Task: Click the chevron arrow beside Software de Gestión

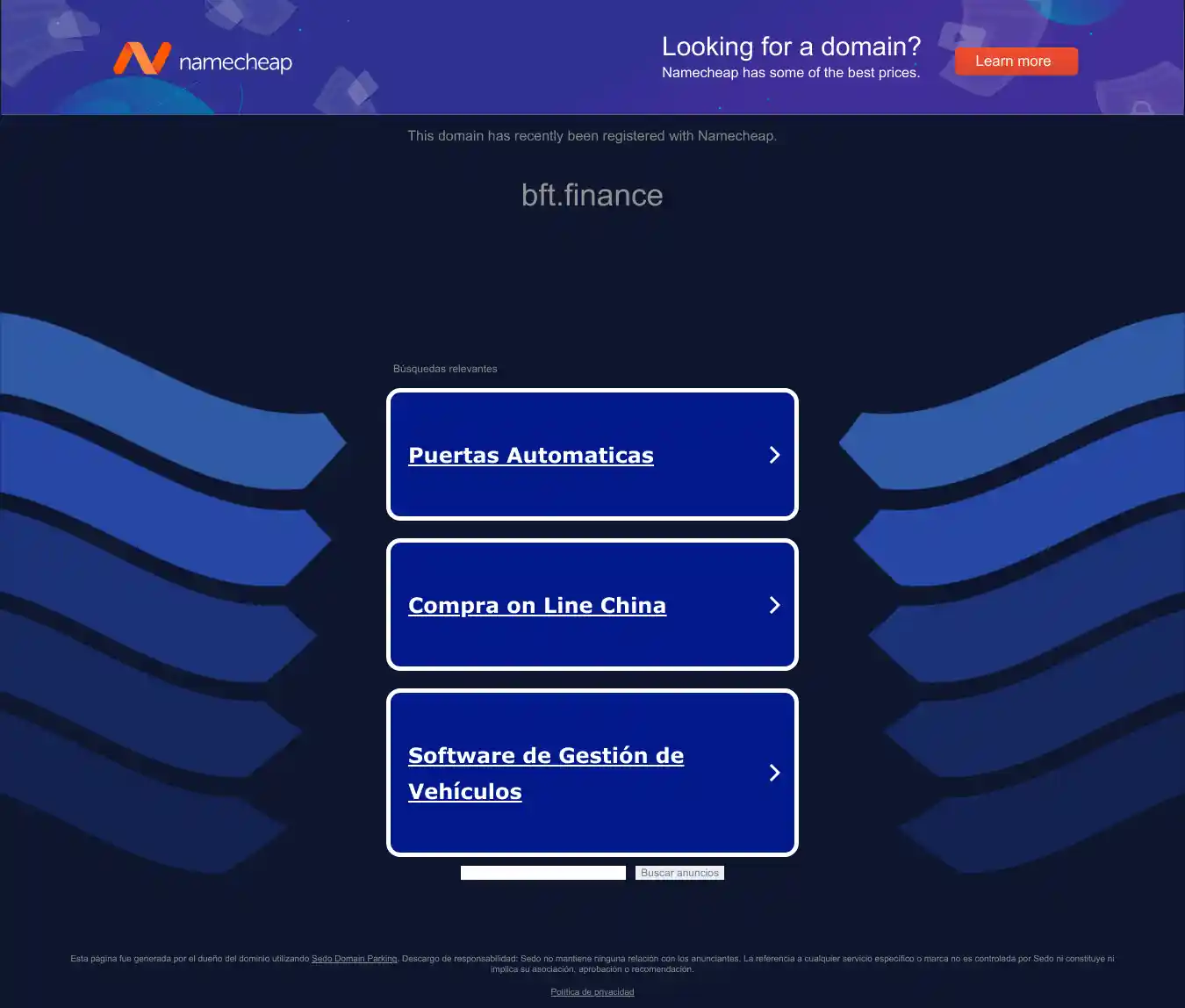Action: [774, 773]
